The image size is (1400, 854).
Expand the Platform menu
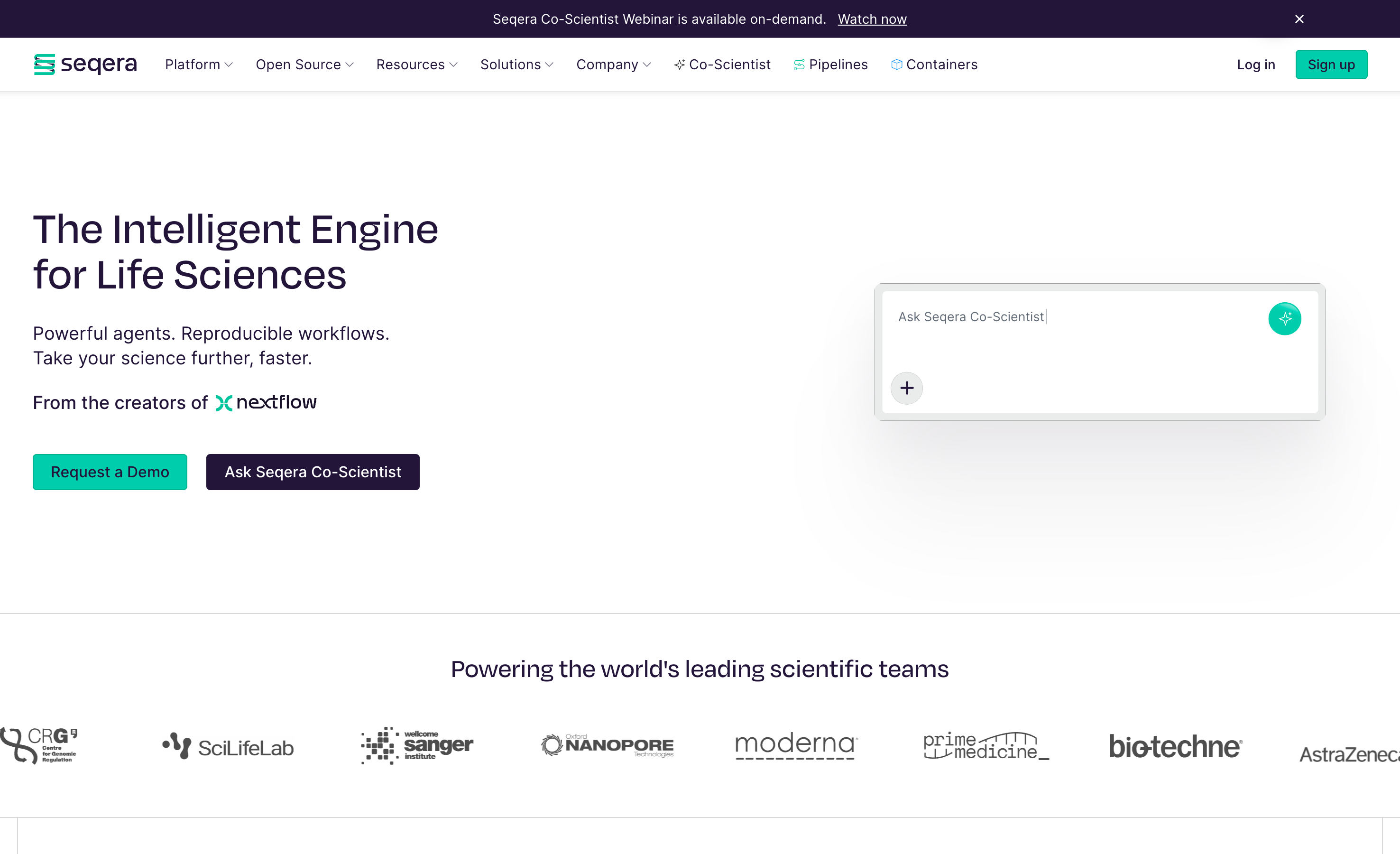click(199, 64)
